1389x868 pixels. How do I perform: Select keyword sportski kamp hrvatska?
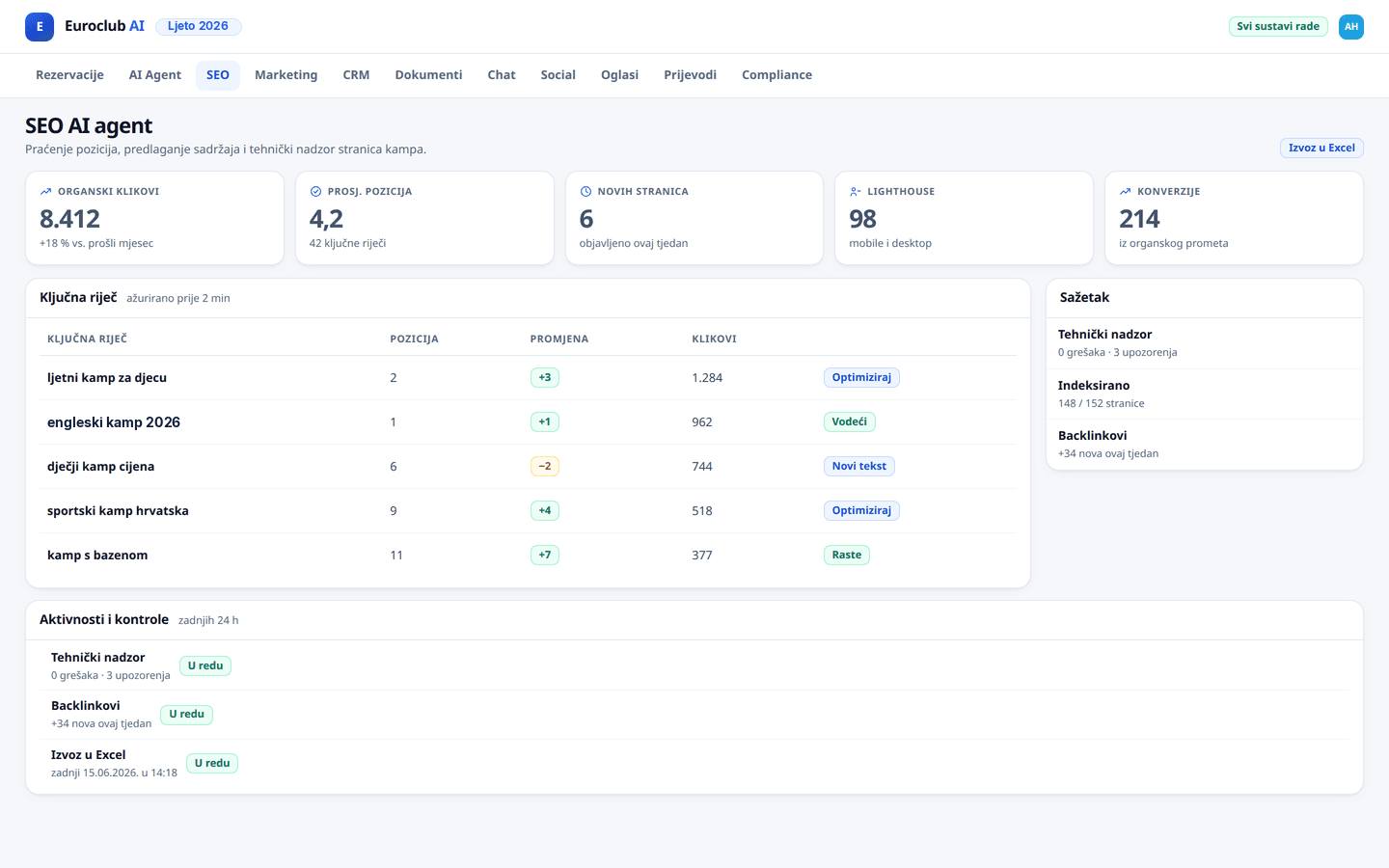(x=118, y=511)
